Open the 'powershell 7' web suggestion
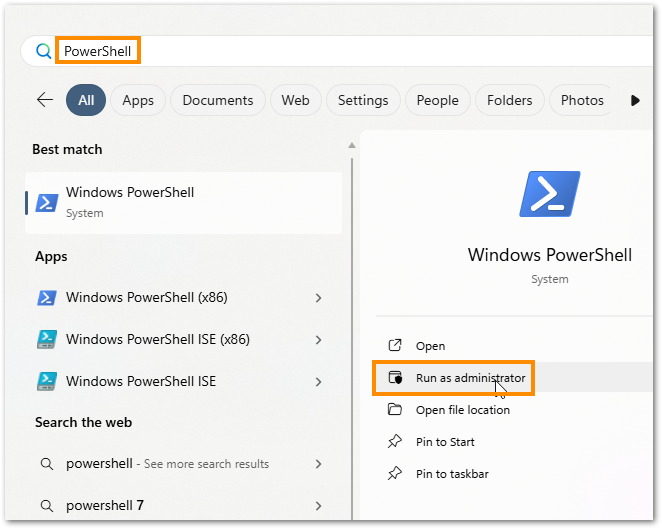662x529 pixels. coord(105,505)
